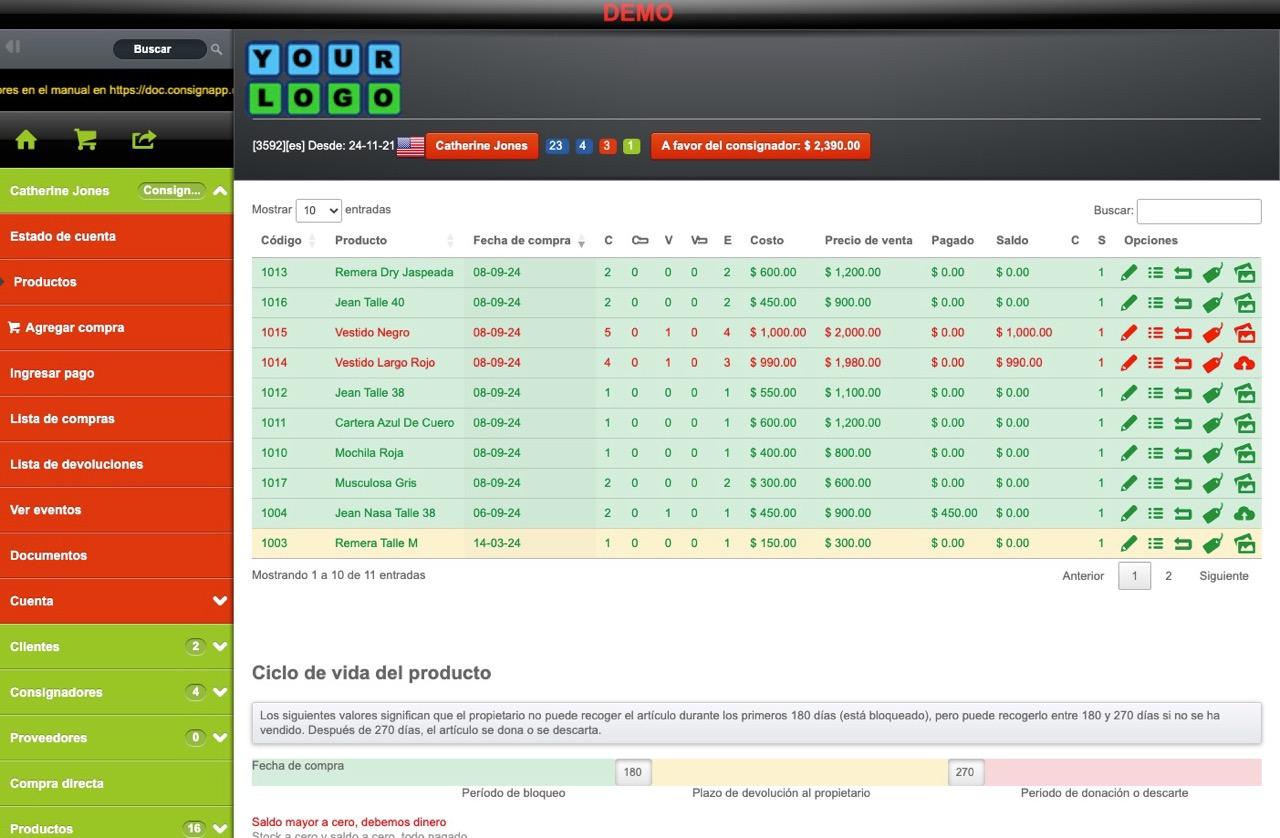Click the cloud upload icon for Jean Nasa Talle 38
The image size is (1280, 838).
[1244, 513]
